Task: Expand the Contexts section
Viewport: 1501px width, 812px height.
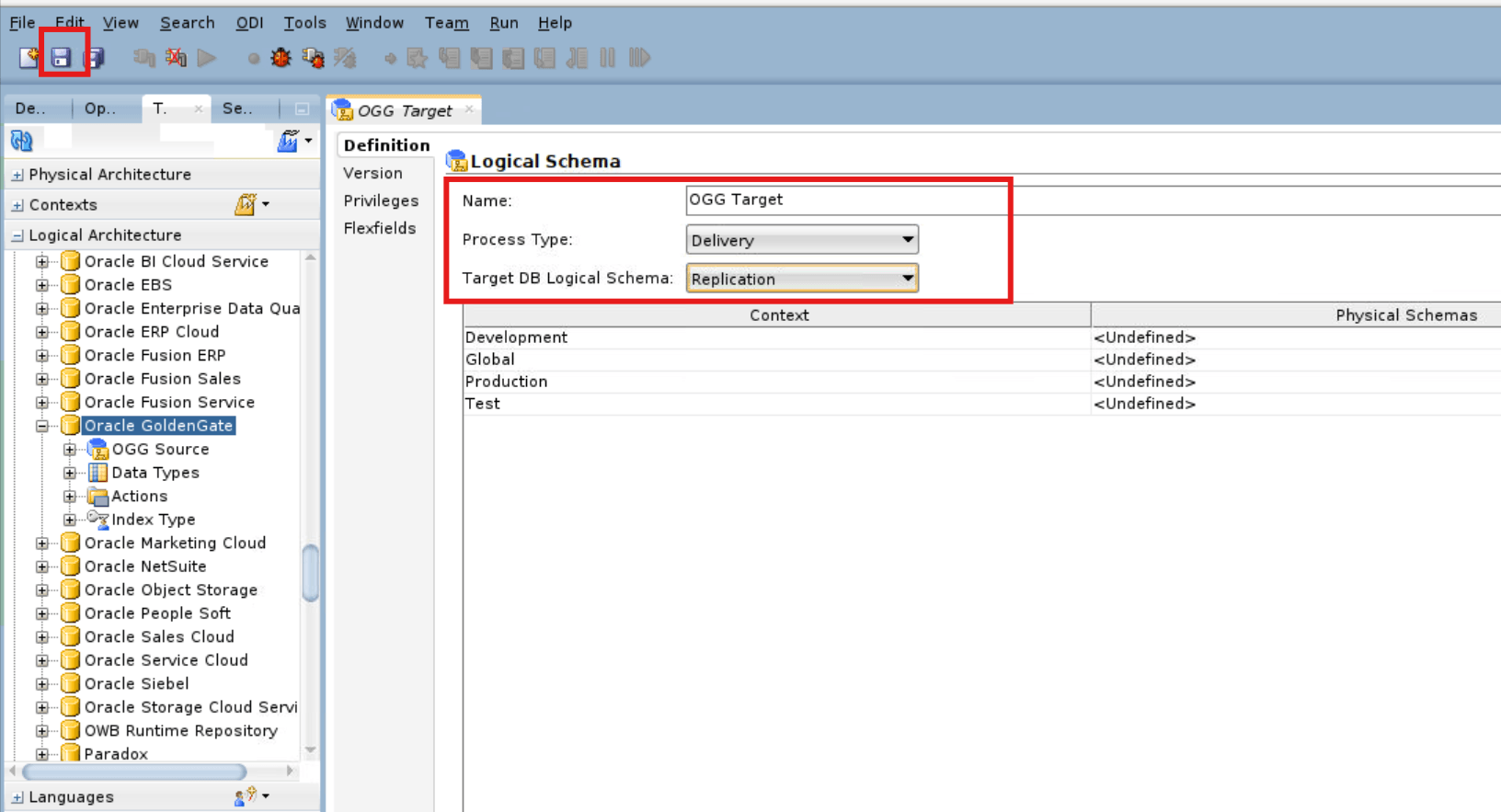Action: 17,205
